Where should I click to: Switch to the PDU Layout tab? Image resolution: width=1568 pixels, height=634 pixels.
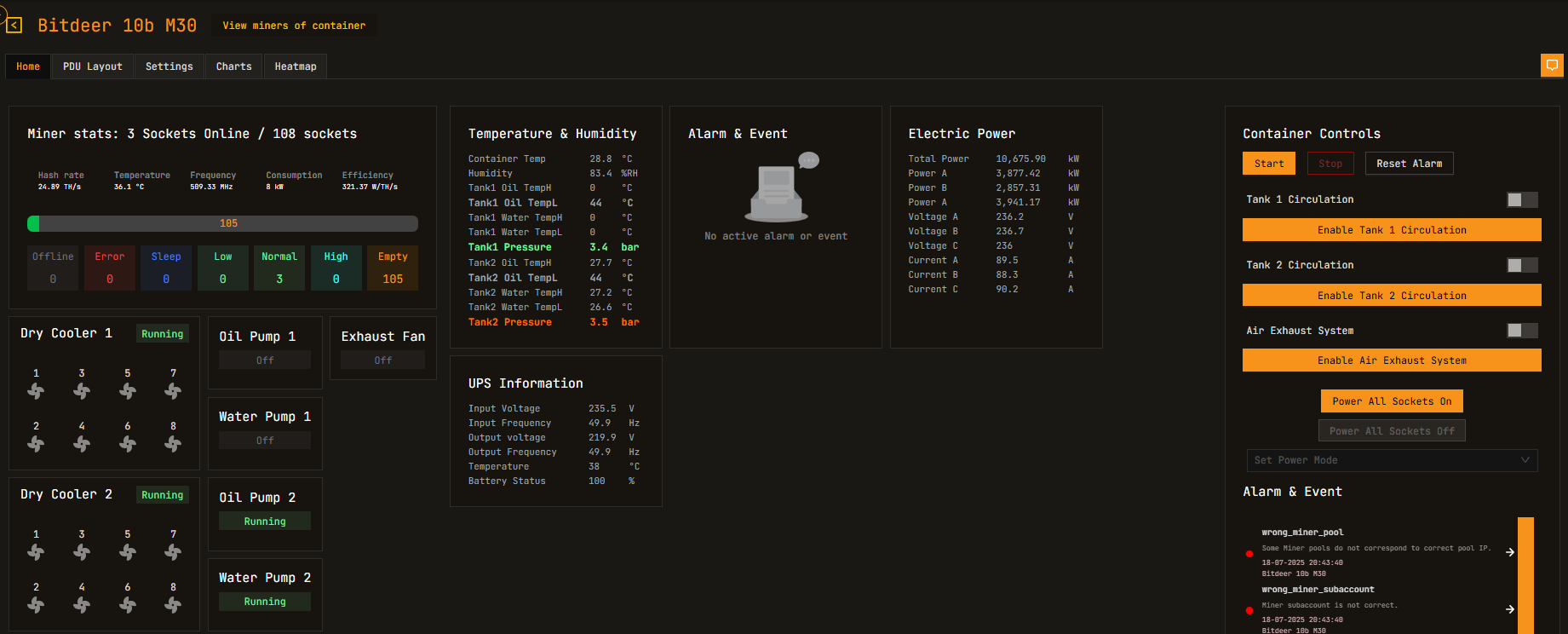[92, 66]
